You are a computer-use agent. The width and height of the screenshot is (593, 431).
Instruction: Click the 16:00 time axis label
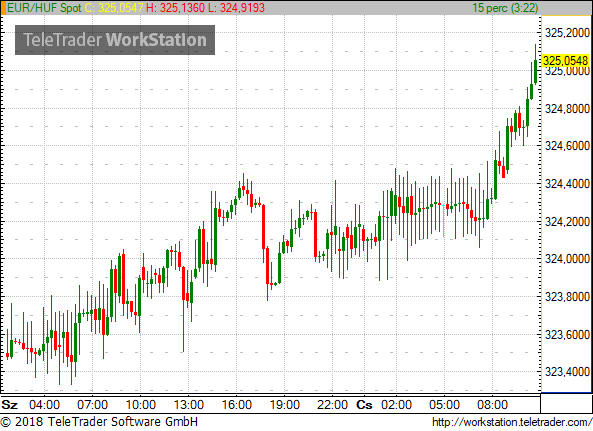pos(236,405)
